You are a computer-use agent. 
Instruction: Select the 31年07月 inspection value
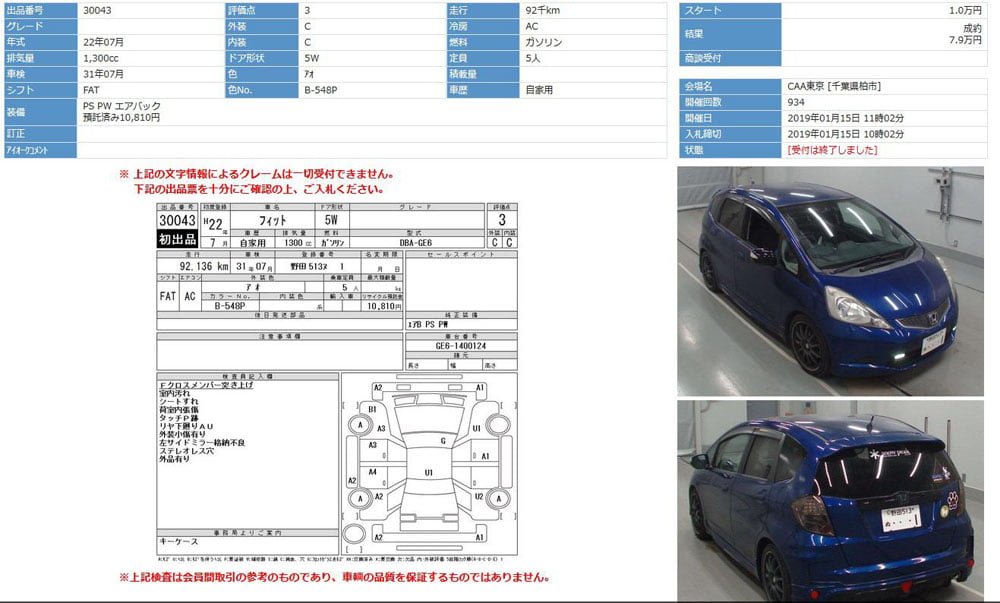coord(103,74)
